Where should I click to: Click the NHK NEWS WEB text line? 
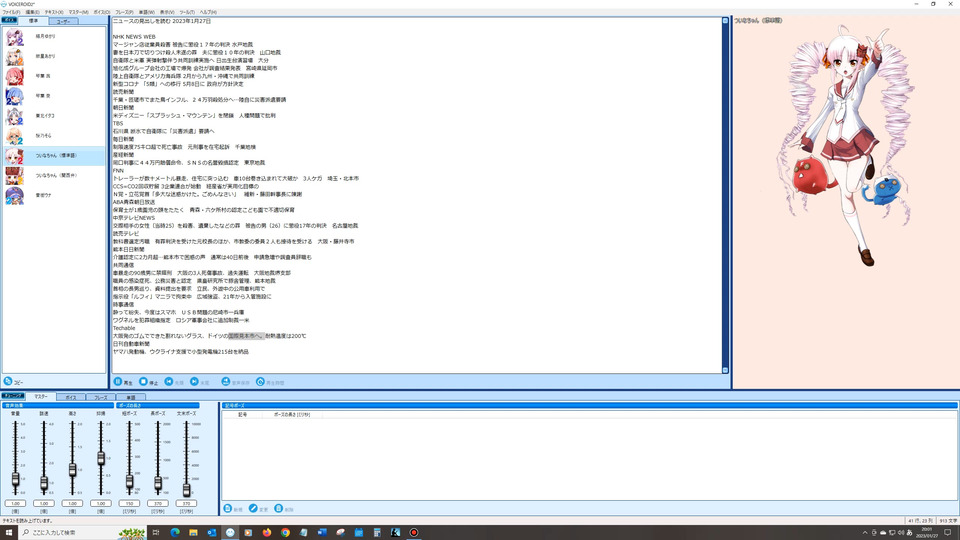134,37
